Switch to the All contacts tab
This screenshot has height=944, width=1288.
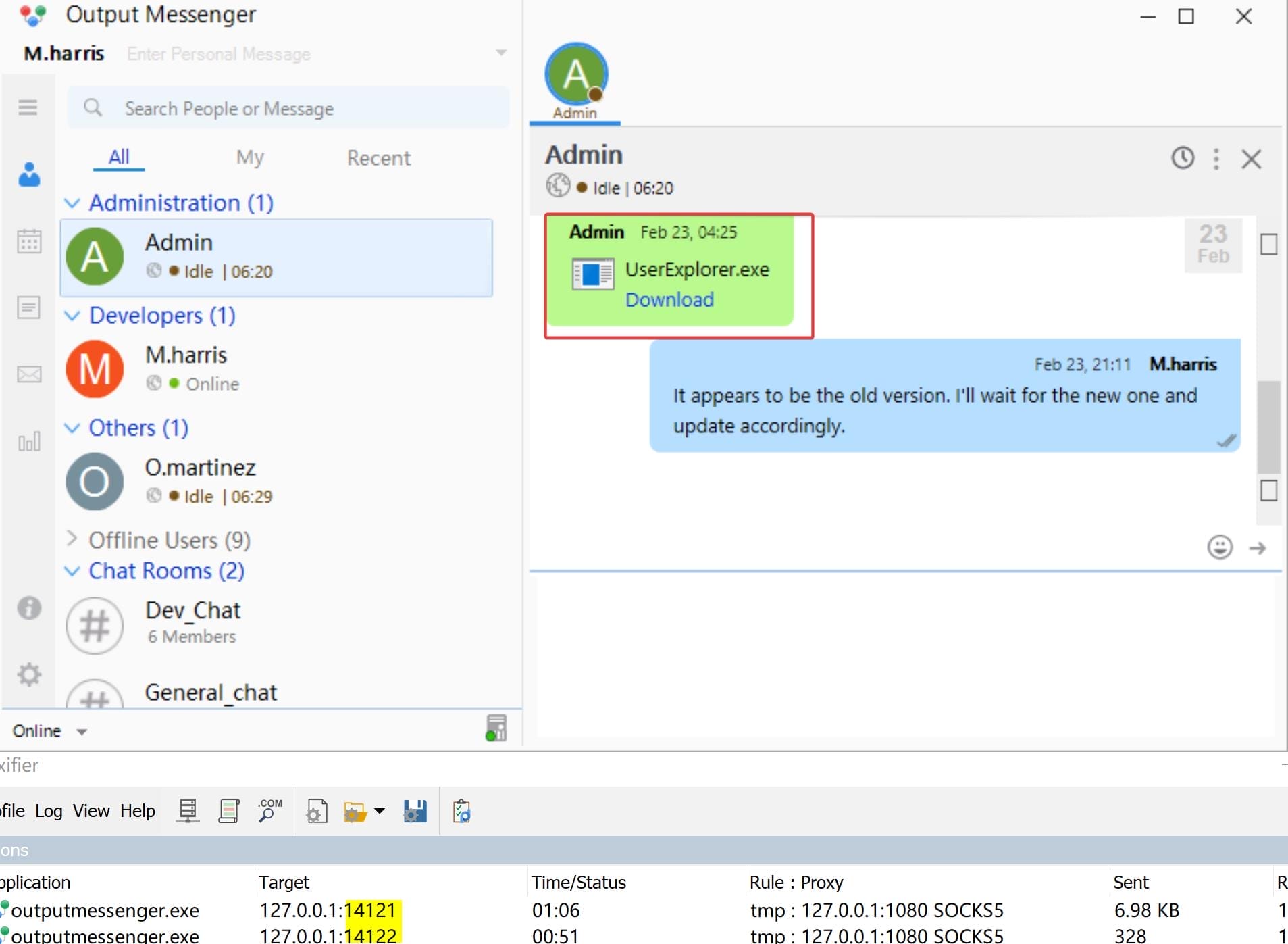[119, 157]
